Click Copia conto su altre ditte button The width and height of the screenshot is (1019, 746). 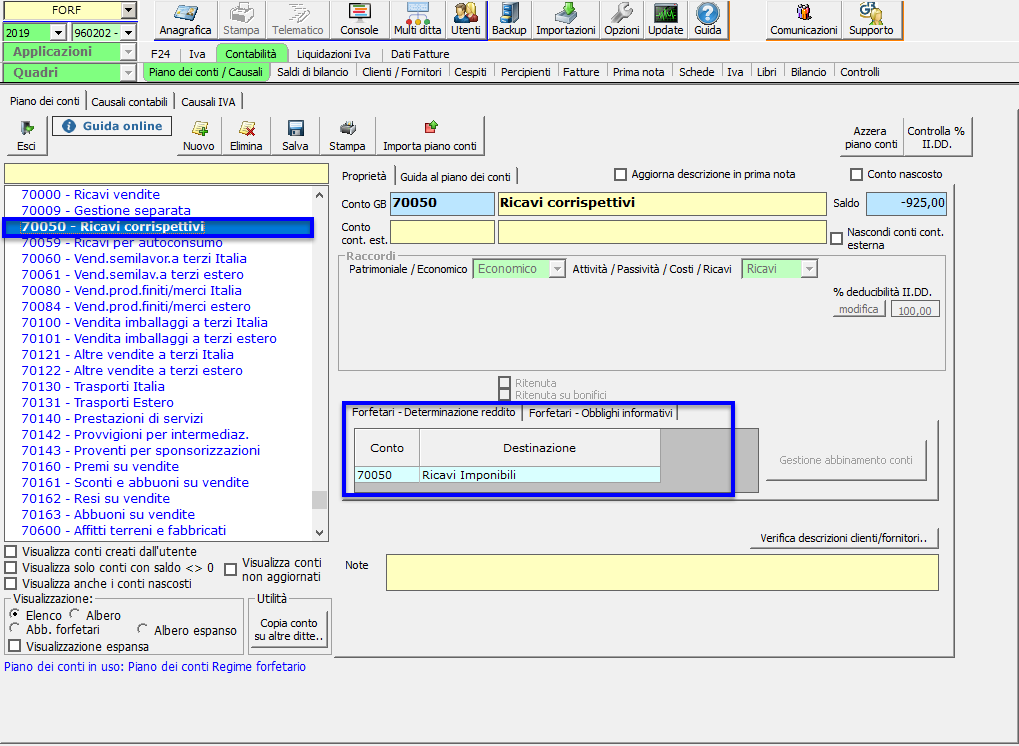[288, 630]
